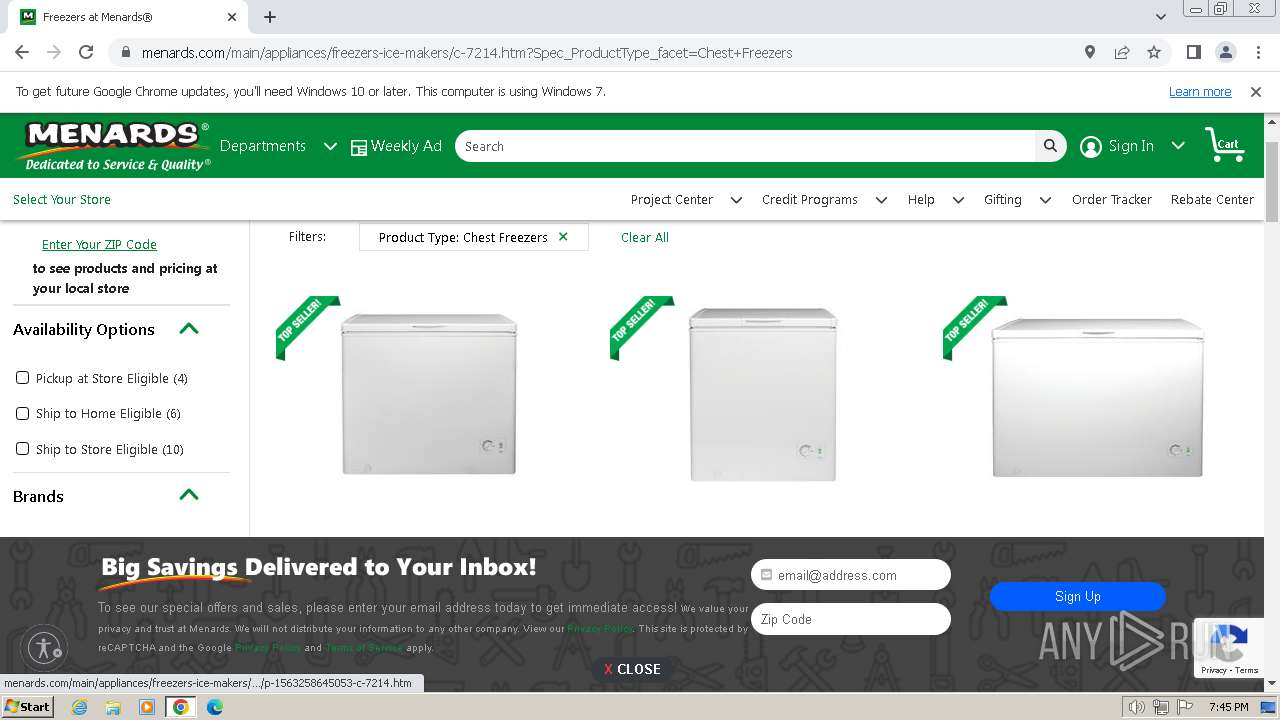
Task: Open Rebate Center
Action: [1212, 200]
